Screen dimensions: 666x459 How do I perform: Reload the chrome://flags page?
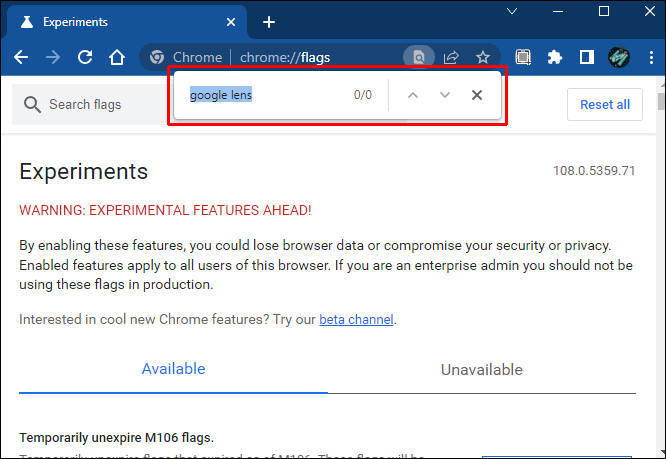[85, 57]
